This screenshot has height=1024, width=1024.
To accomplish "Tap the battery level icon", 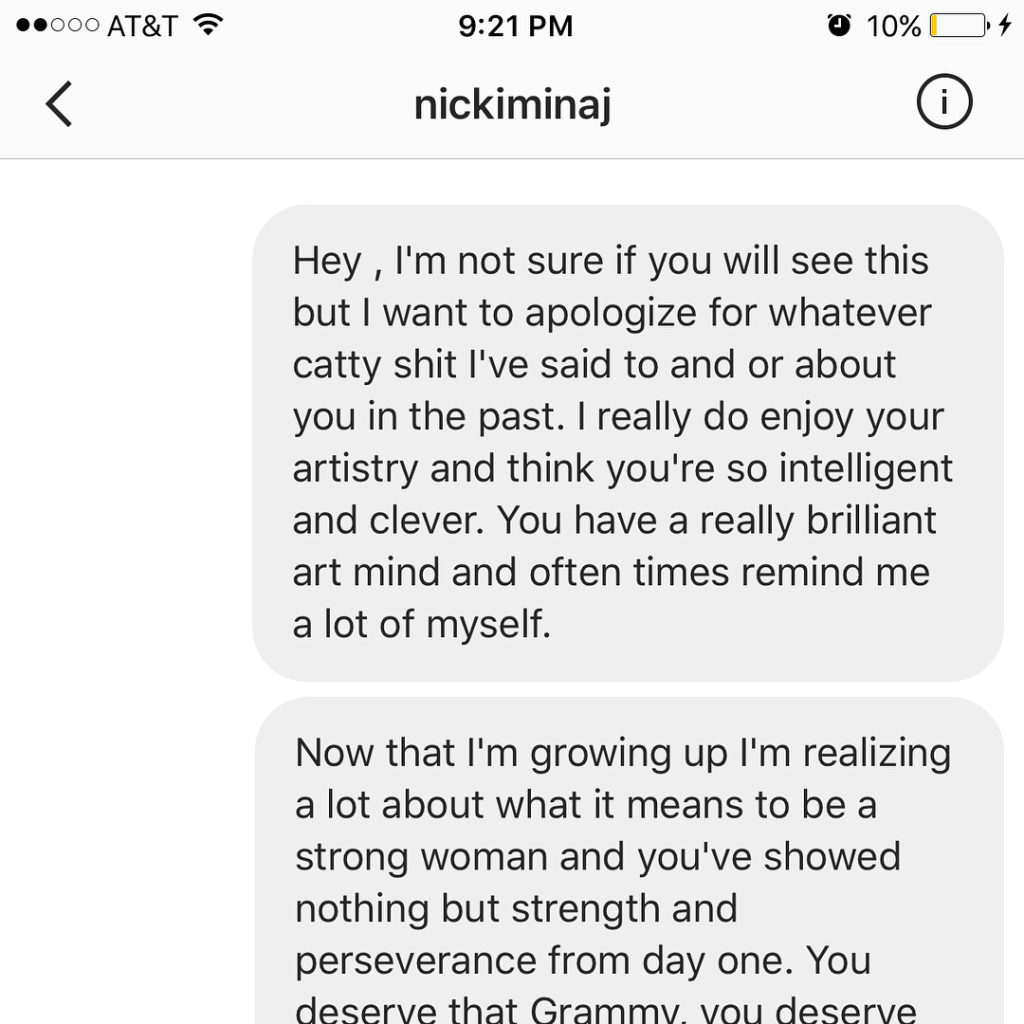I will click(x=957, y=26).
